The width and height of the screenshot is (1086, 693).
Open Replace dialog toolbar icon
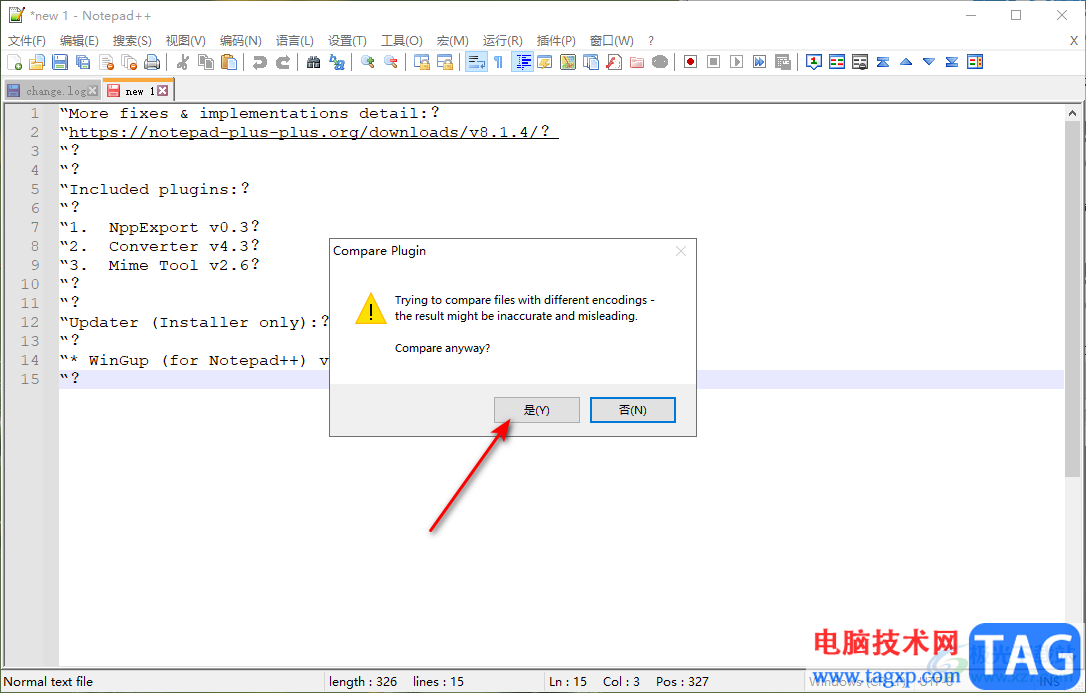337,62
